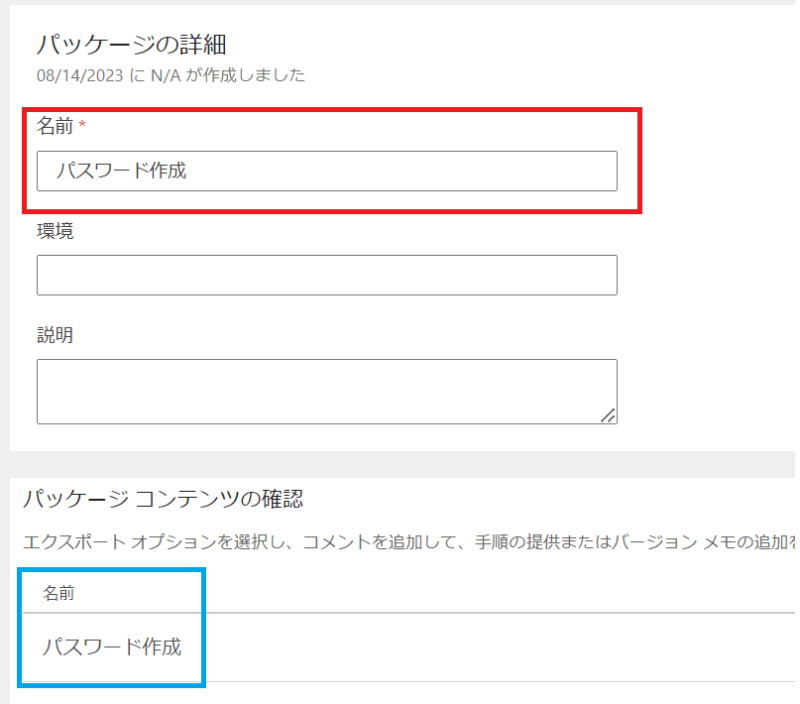Click the パッケージの詳細 heading
800x704 pixels.
click(133, 44)
